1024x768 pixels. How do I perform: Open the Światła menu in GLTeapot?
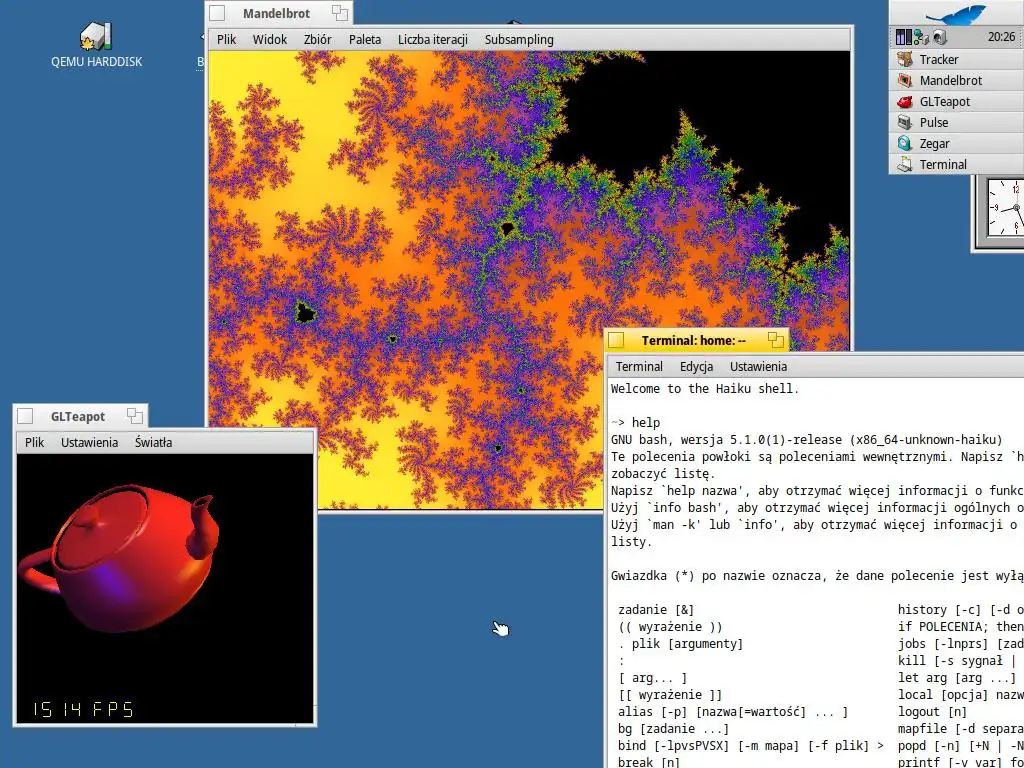point(153,442)
